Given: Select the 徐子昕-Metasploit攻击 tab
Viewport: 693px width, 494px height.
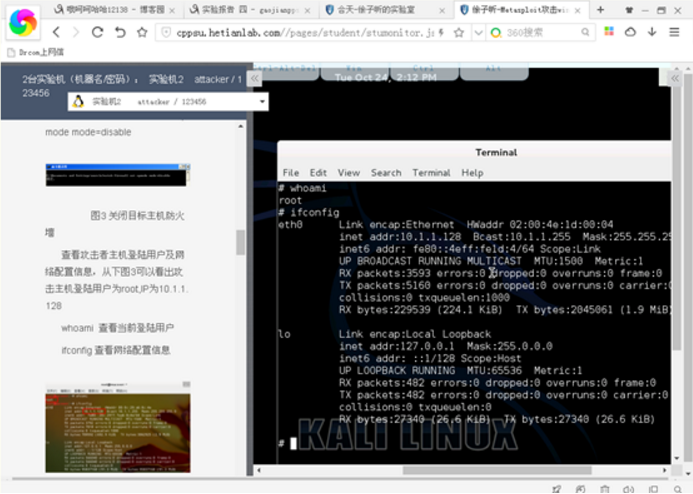Looking at the screenshot, I should (519, 9).
